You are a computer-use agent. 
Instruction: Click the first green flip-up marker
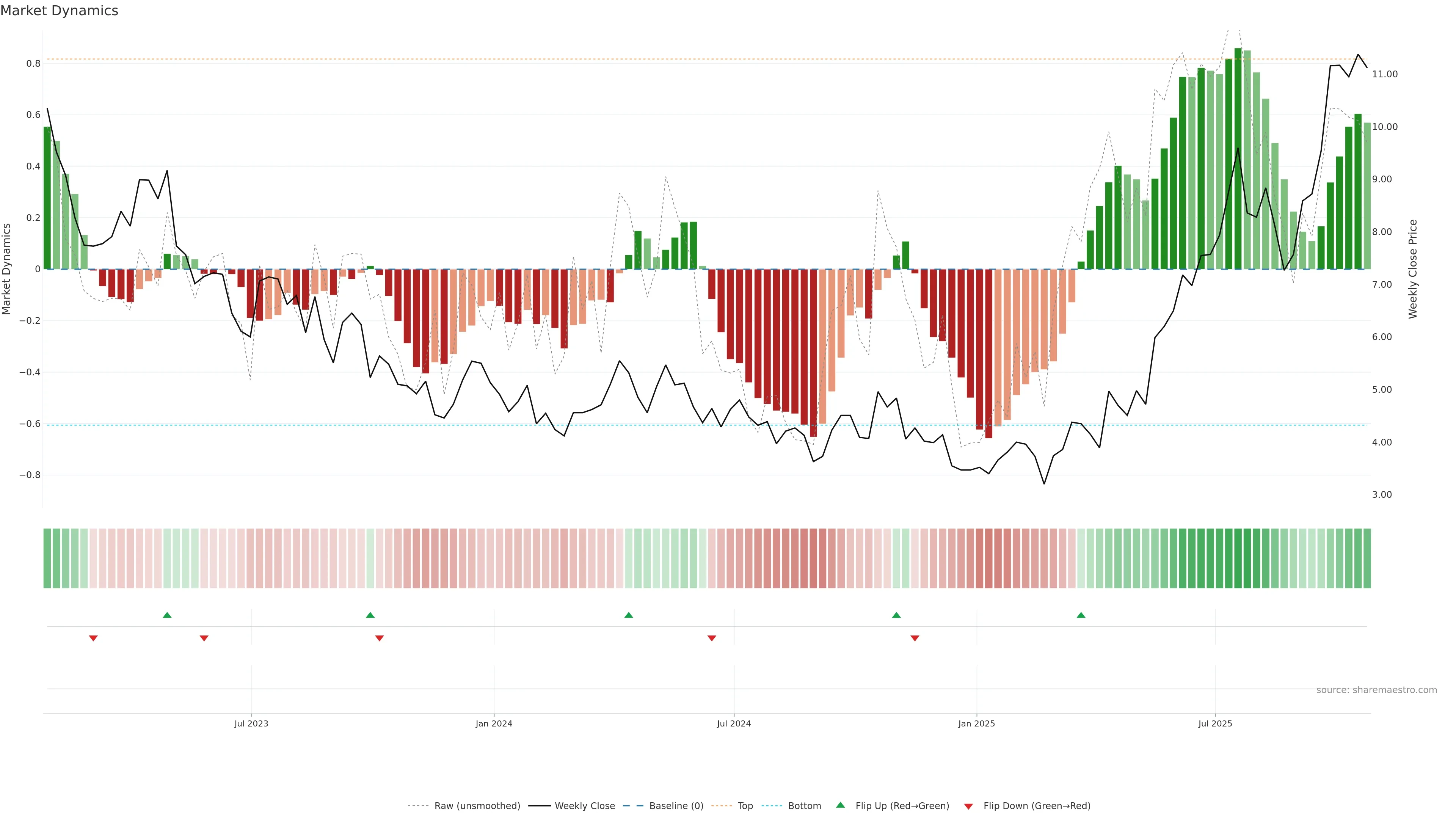[x=167, y=615]
